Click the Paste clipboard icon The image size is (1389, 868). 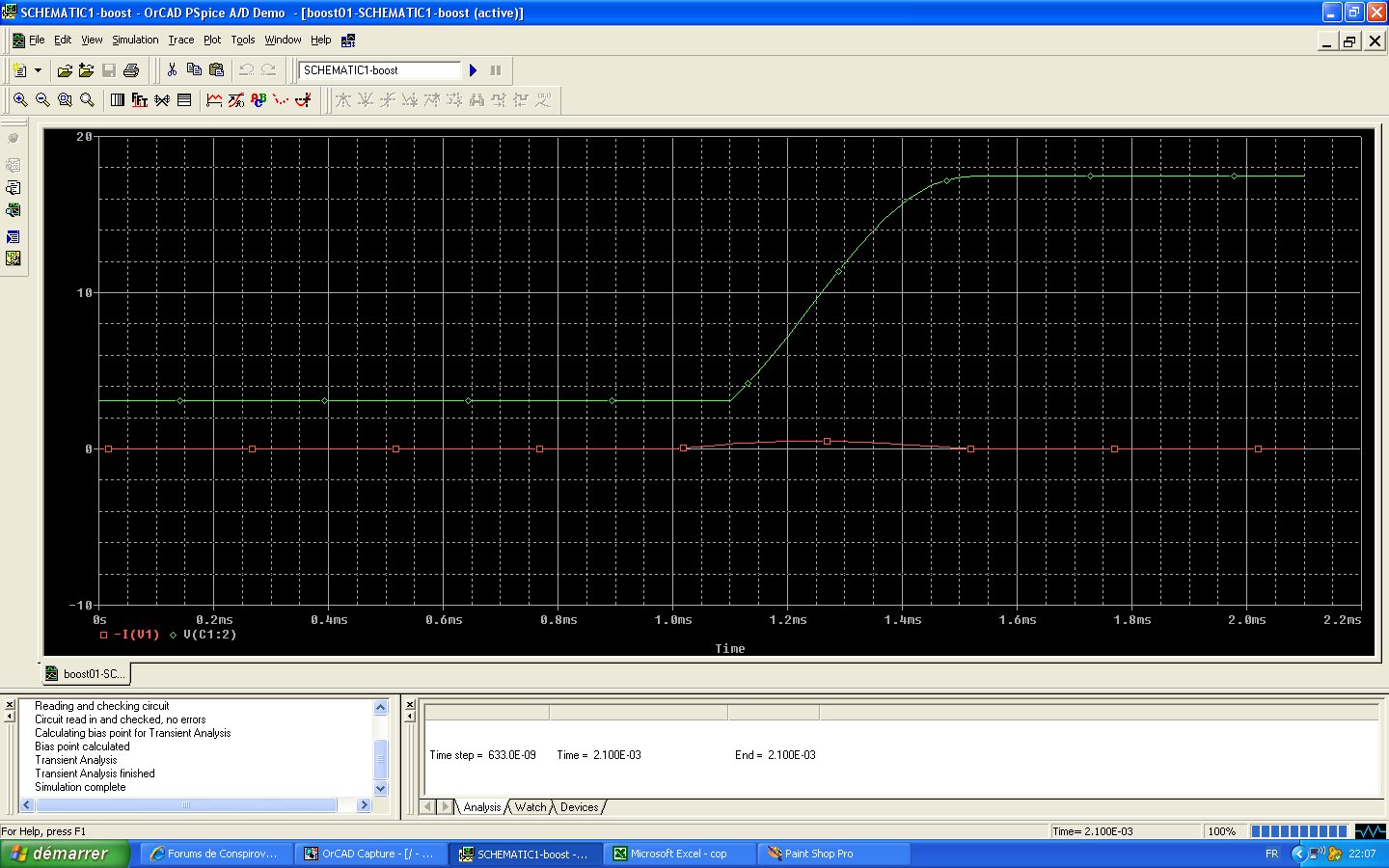point(216,70)
